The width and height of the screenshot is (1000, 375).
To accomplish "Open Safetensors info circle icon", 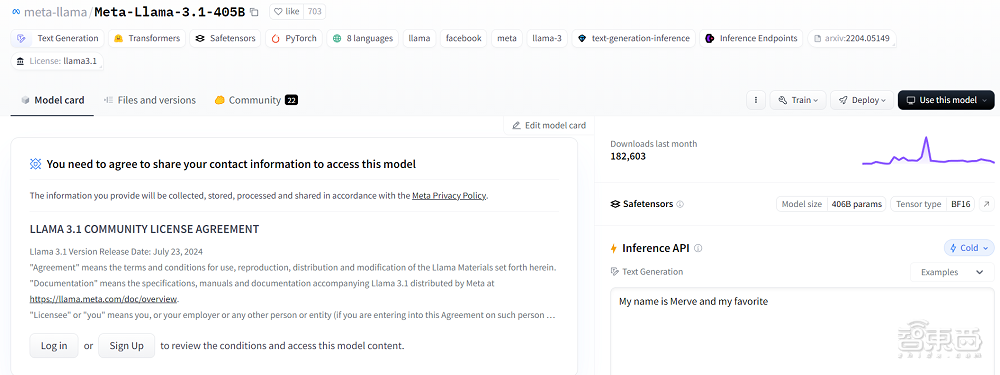I will point(680,204).
